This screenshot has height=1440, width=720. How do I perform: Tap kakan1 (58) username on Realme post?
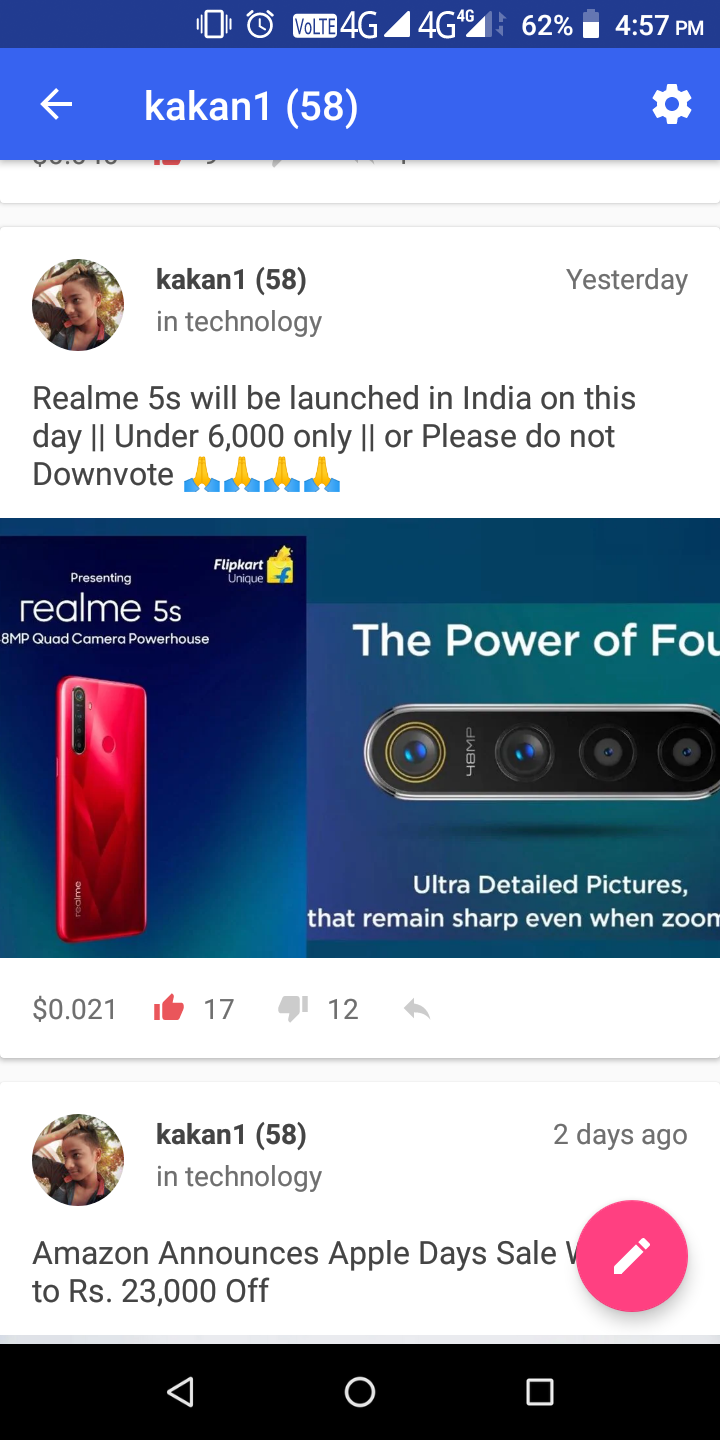pyautogui.click(x=231, y=280)
